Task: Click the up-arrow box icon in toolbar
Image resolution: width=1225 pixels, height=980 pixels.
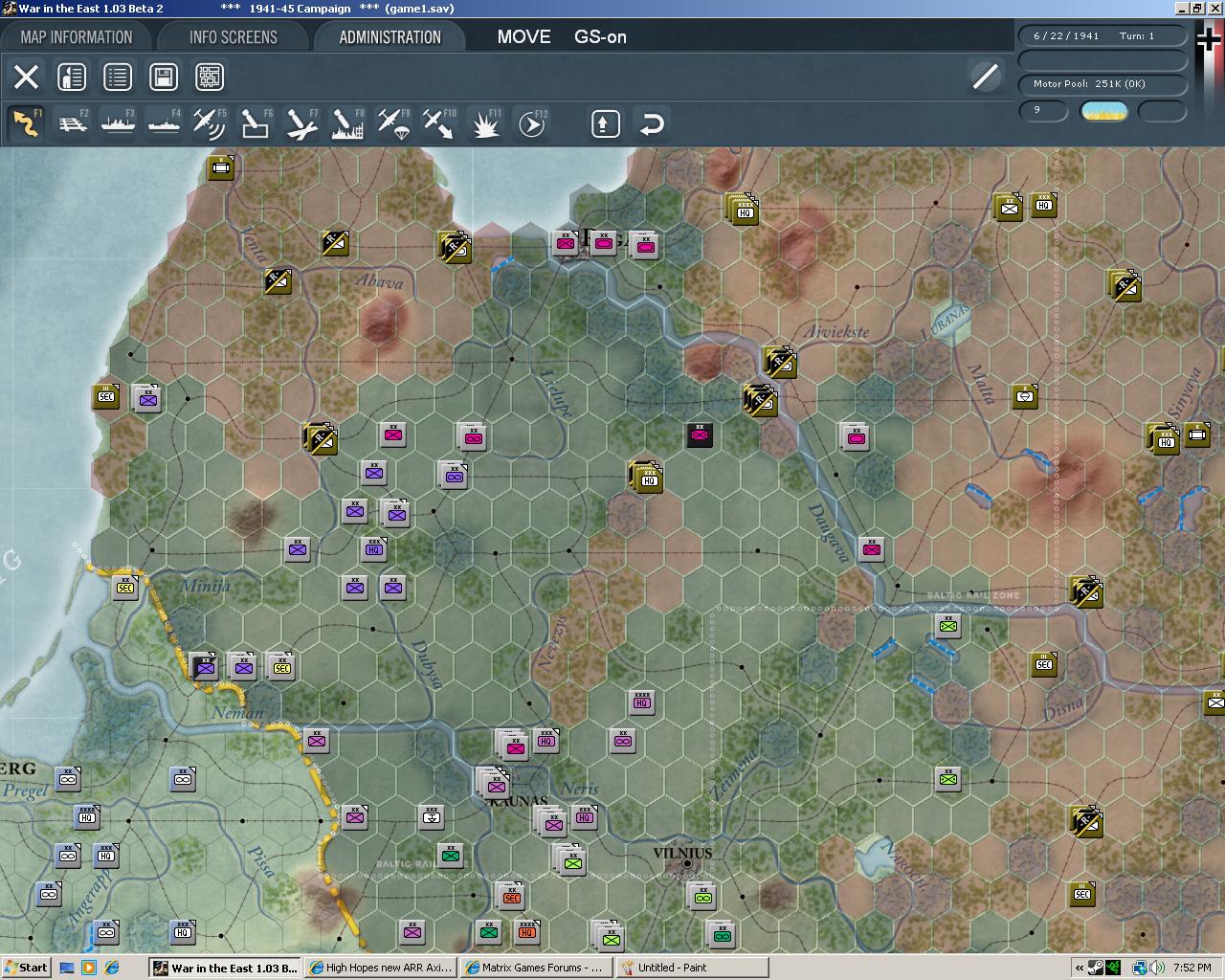Action: (606, 123)
